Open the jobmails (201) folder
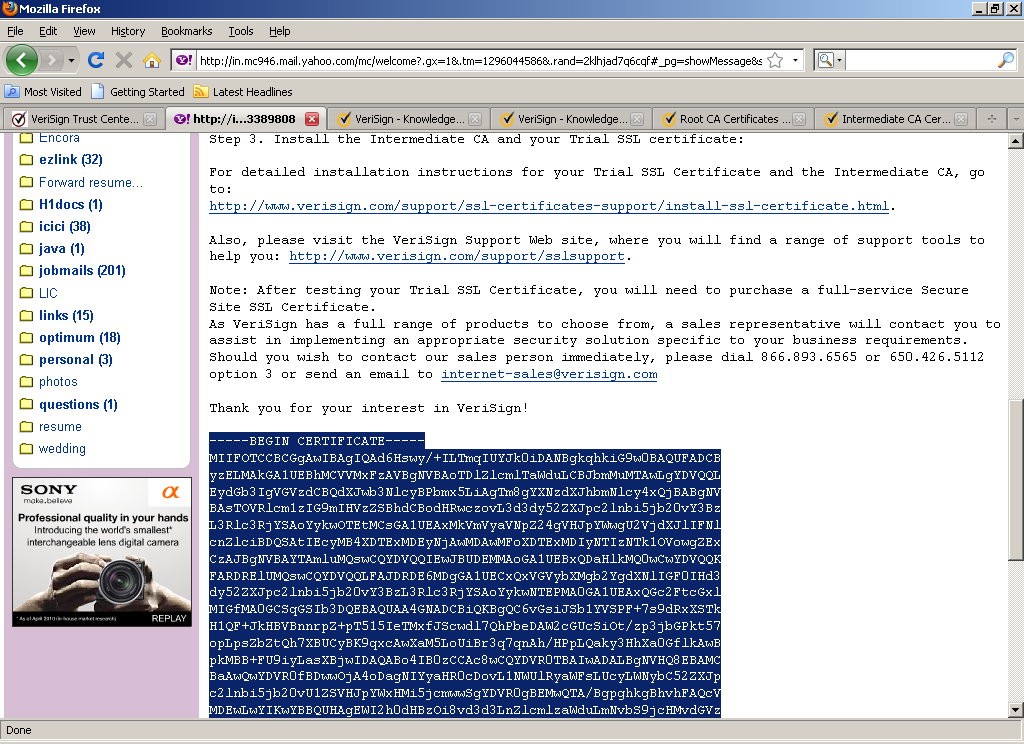The width and height of the screenshot is (1024, 744). click(82, 270)
